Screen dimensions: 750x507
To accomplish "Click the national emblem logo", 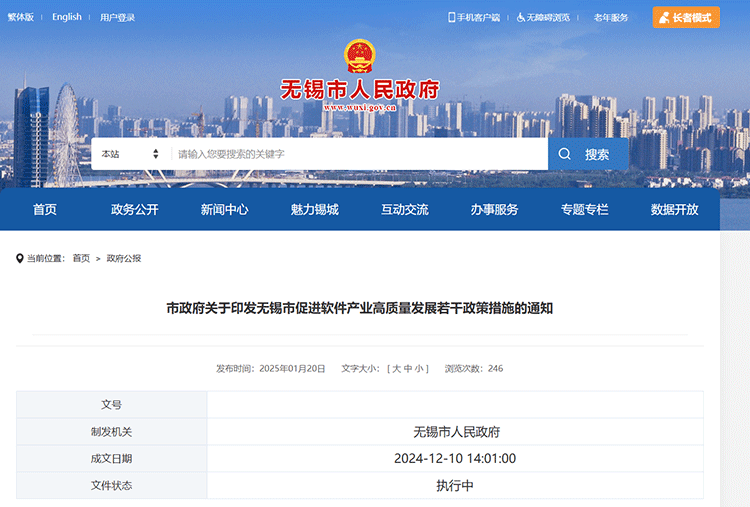I will click(359, 56).
